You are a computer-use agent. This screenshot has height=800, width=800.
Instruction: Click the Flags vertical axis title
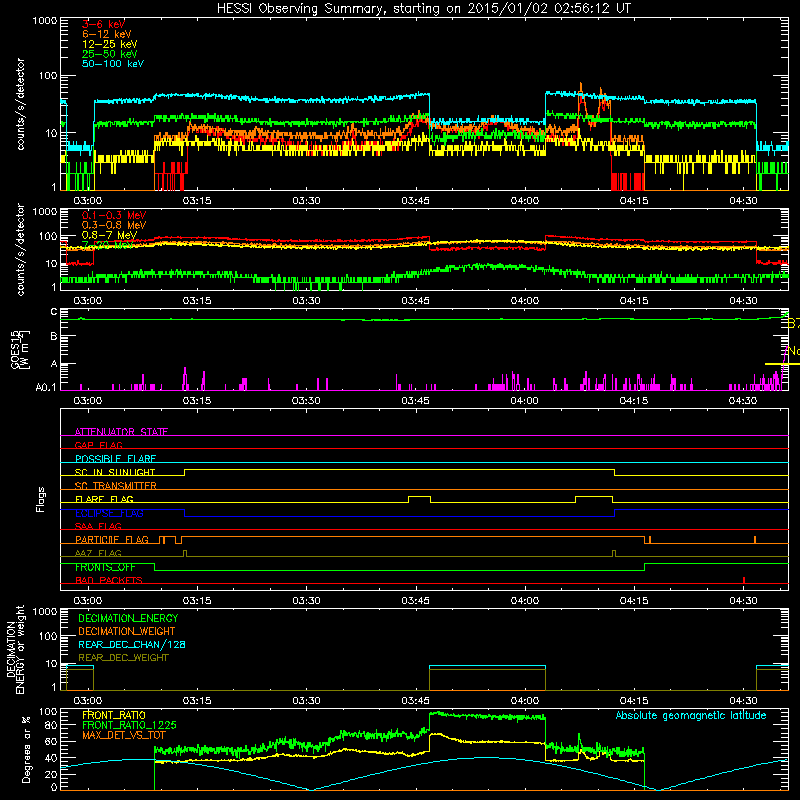click(x=41, y=499)
